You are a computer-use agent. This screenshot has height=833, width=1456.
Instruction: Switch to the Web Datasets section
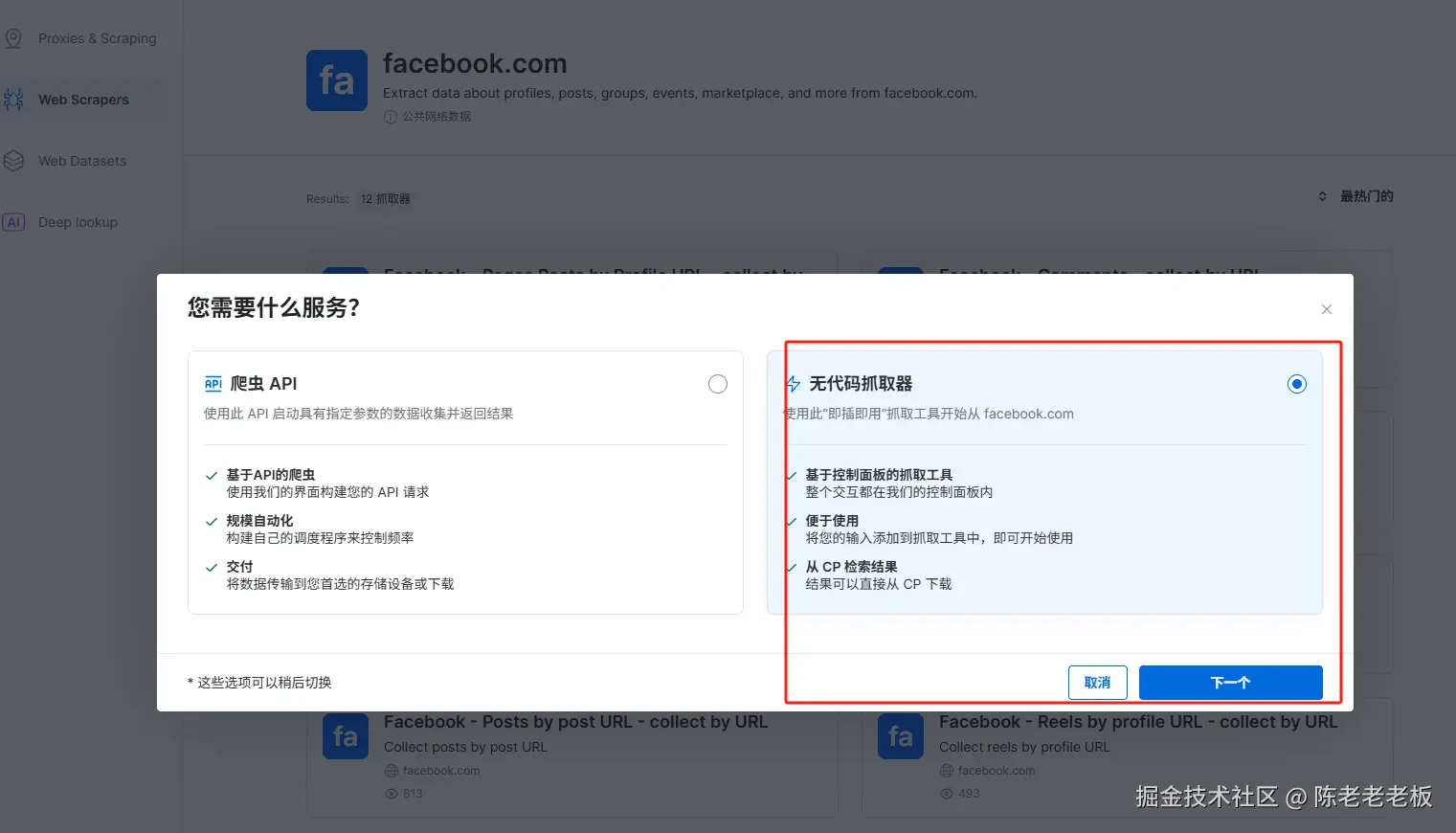point(82,160)
